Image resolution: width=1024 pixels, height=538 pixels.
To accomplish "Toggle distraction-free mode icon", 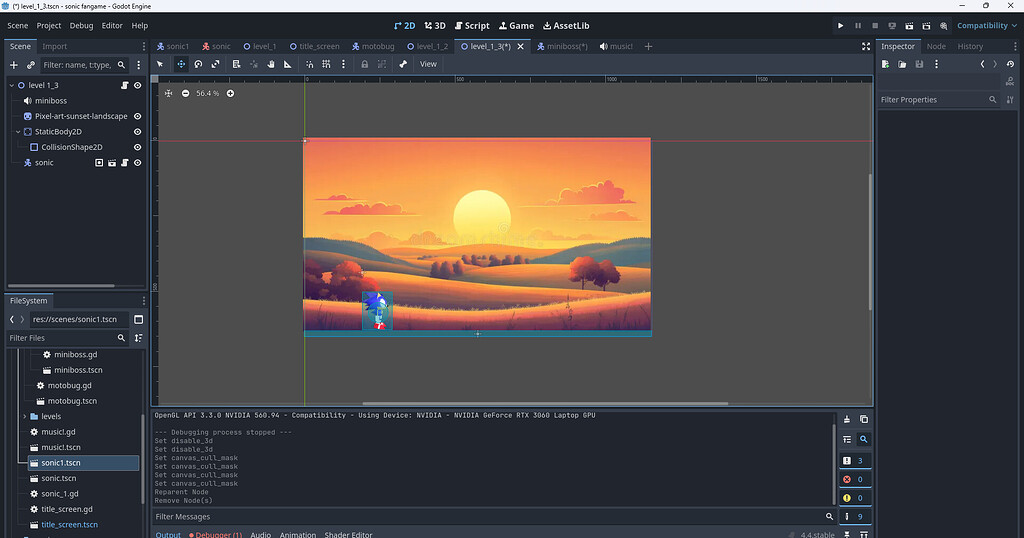I will (x=866, y=46).
